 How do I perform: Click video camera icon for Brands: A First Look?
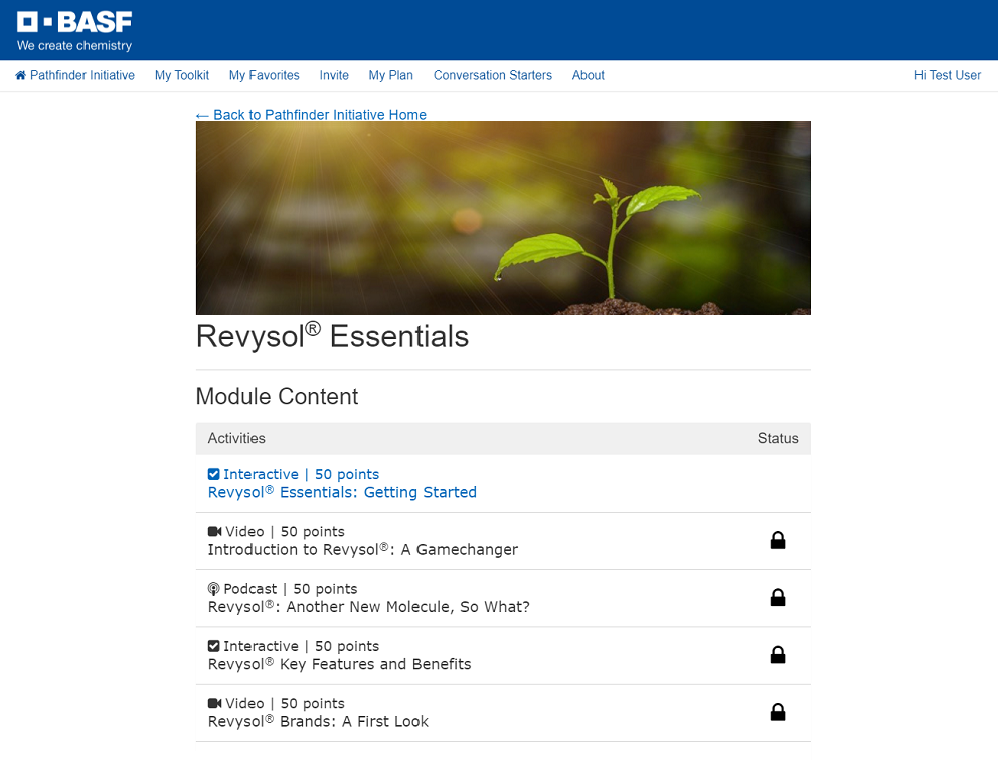coord(214,703)
